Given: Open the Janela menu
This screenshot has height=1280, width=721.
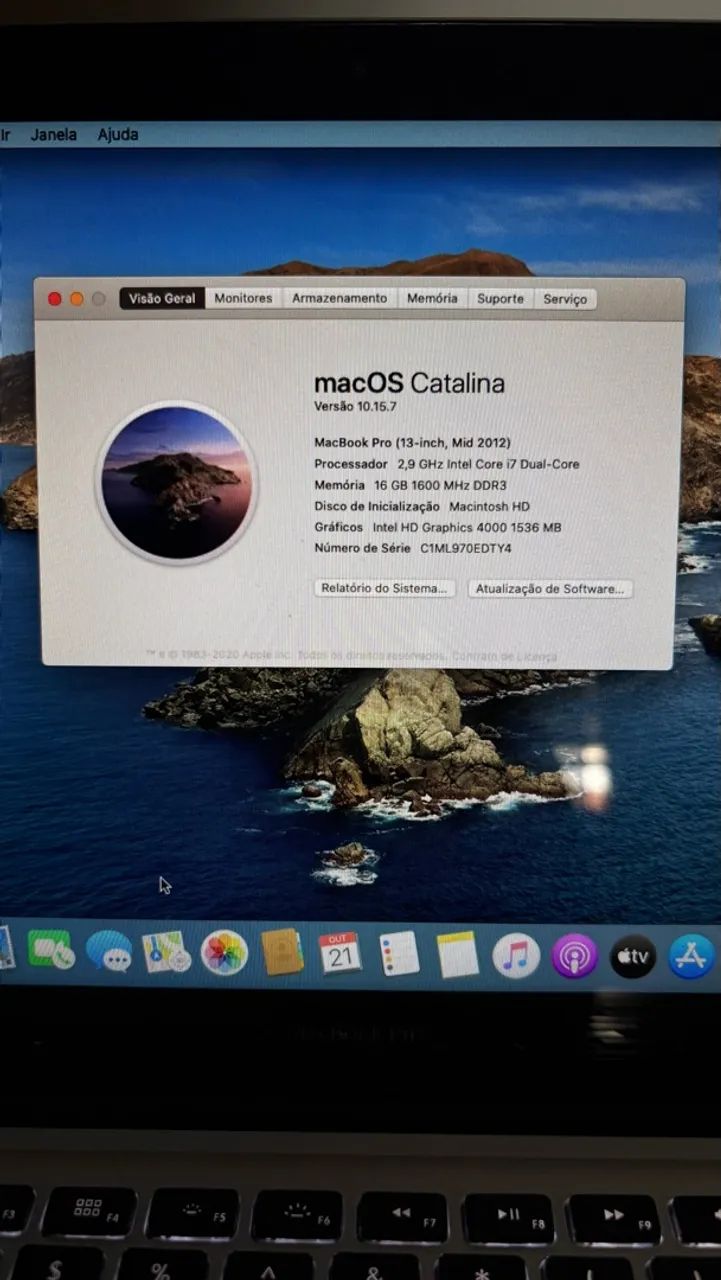Looking at the screenshot, I should click(x=54, y=134).
